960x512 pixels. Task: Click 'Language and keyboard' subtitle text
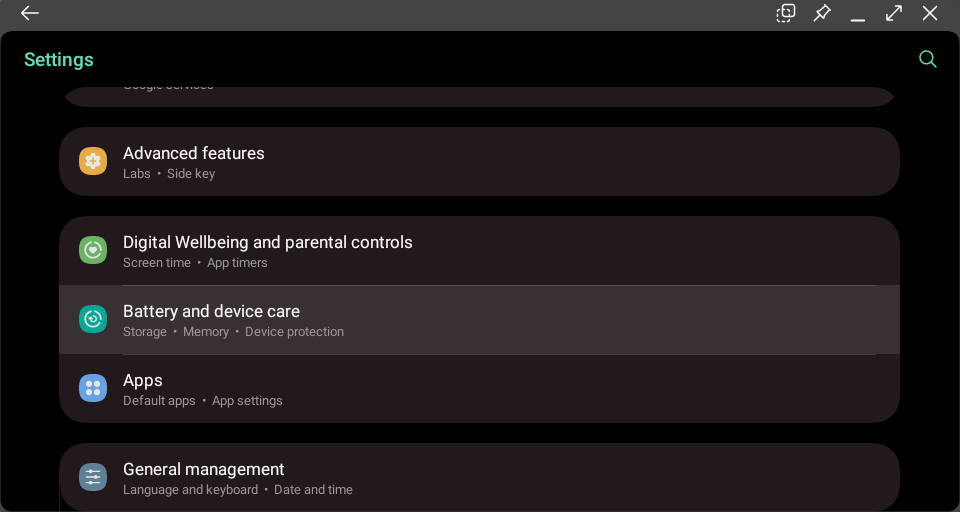coord(190,490)
